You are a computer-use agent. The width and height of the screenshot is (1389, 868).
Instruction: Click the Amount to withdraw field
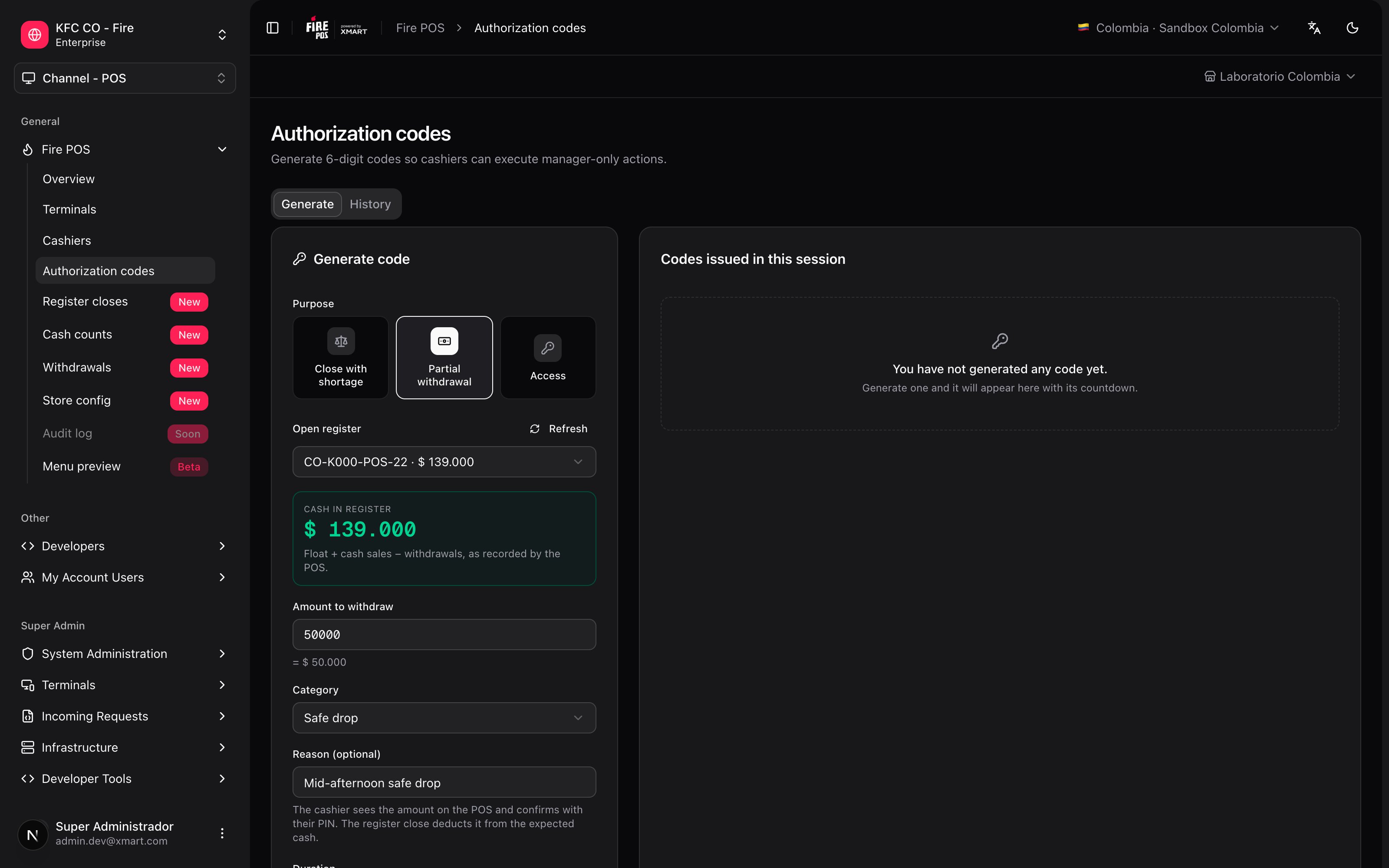[444, 635]
